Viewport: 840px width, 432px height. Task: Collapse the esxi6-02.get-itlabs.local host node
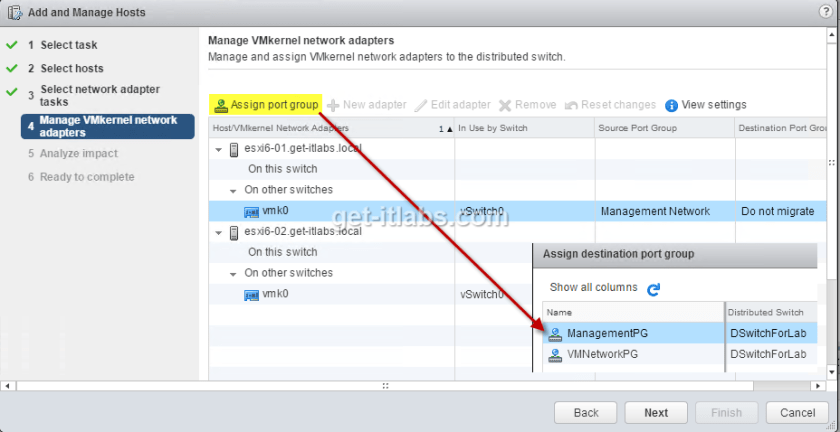click(219, 232)
